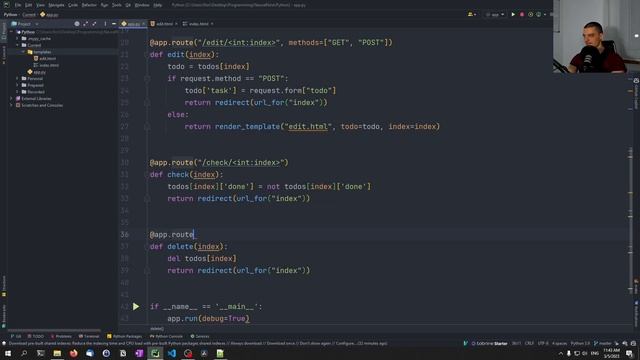Open File Explorer from the taskbar
The width and height of the screenshot is (640, 360).
click(57, 353)
